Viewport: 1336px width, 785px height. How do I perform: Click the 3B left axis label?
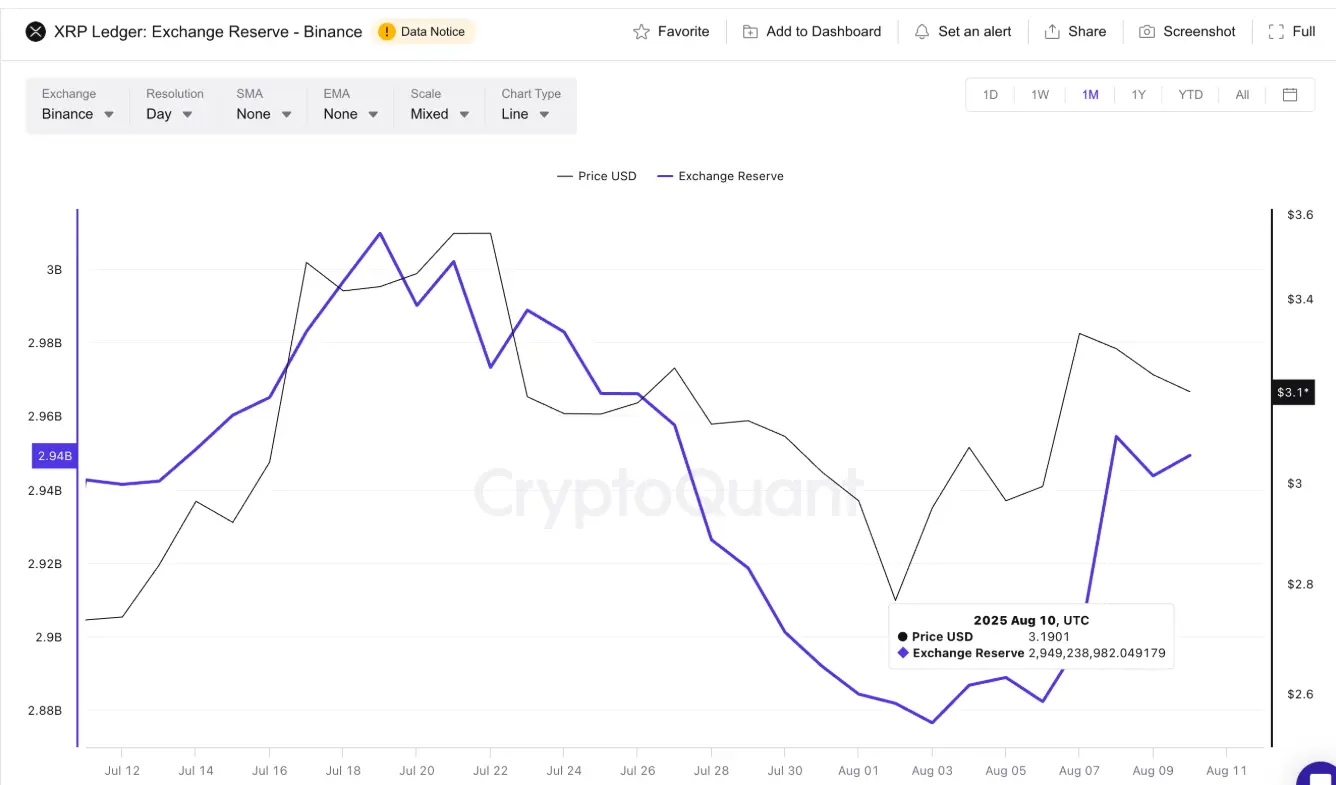(54, 270)
